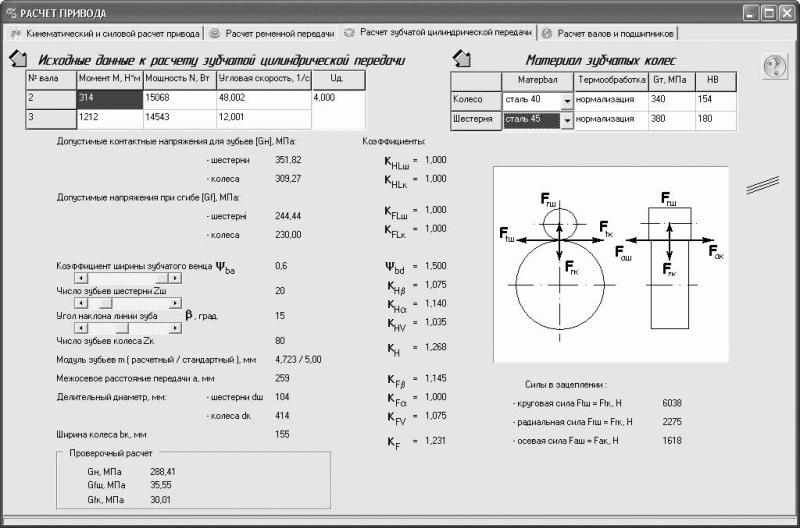Click right arrow of Угол наклона линии зуба scrollbar
This screenshot has width=800, height=528.
coord(174,328)
